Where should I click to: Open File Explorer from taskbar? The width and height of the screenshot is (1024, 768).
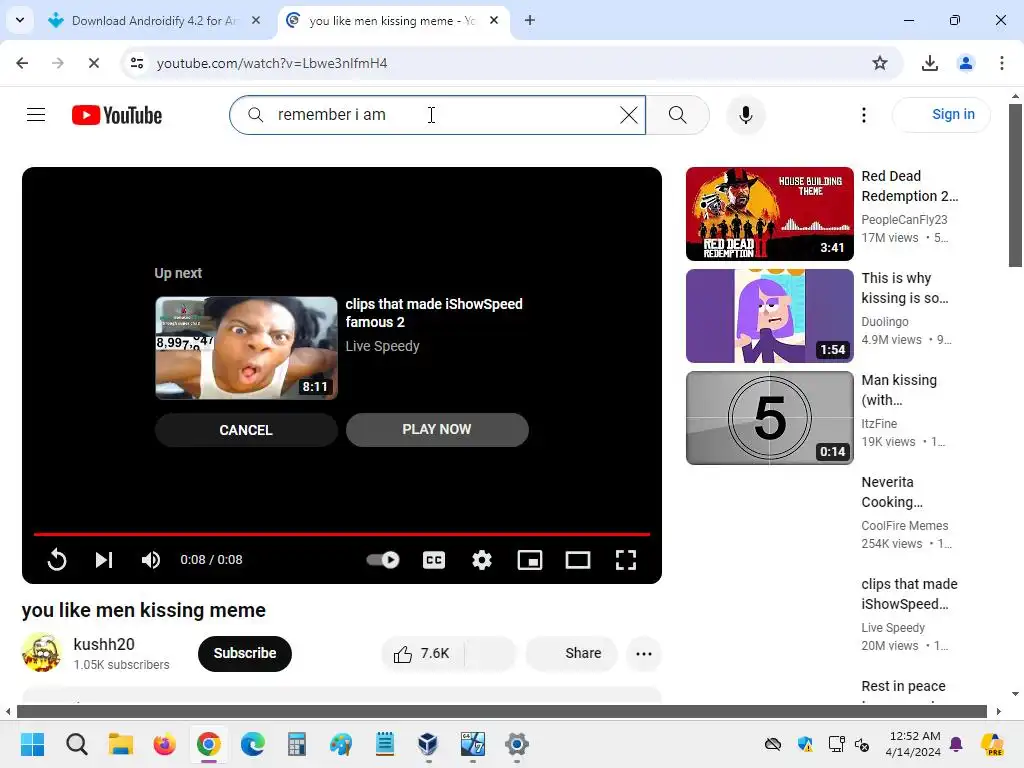121,744
